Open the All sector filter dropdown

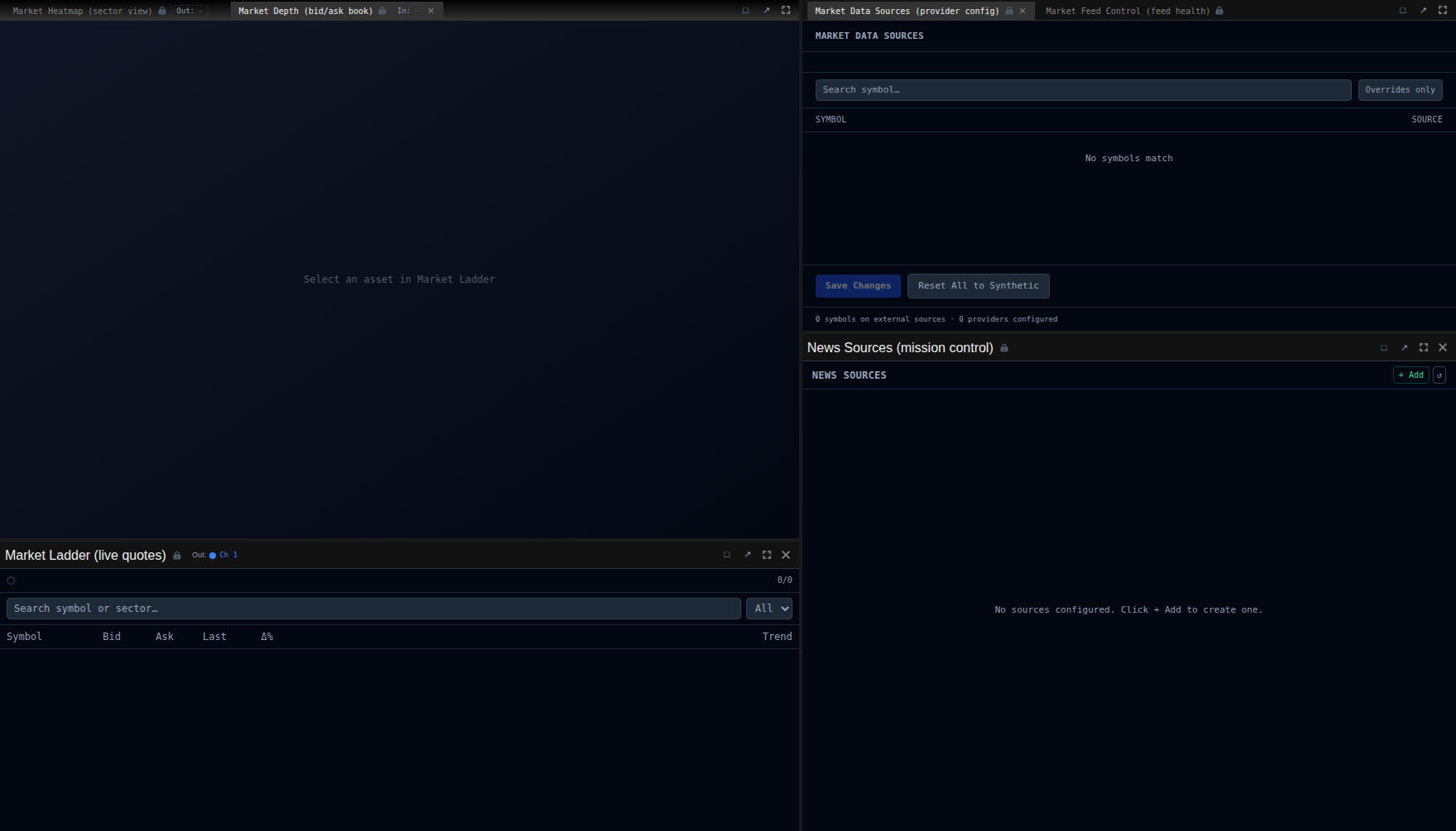(769, 609)
